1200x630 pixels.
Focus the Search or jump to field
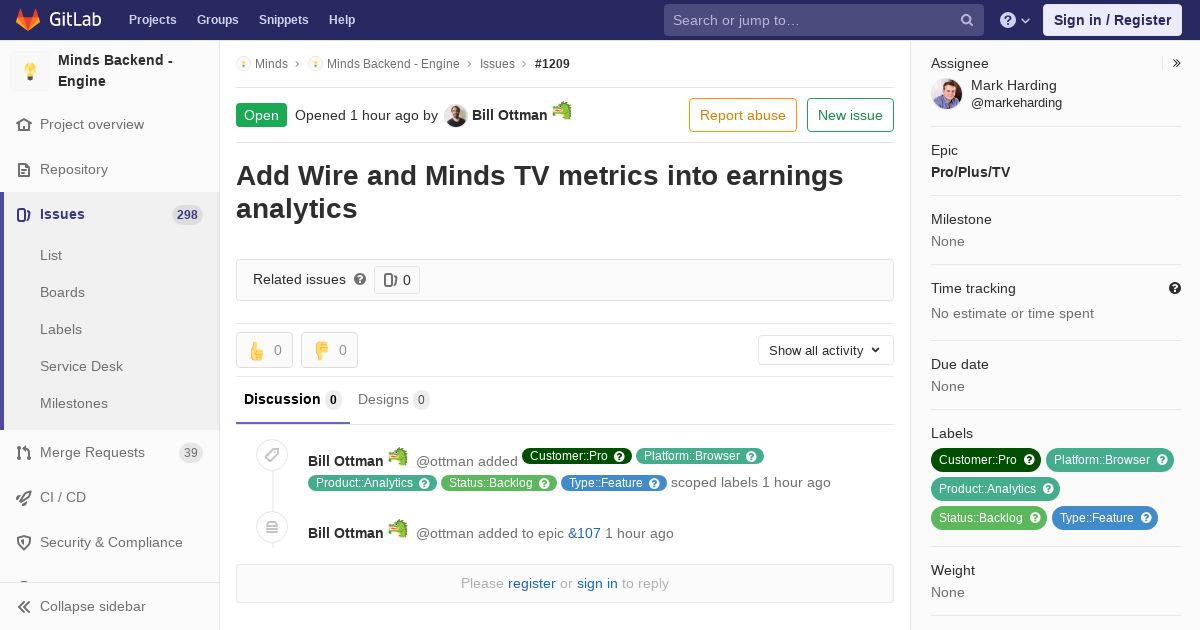pyautogui.click(x=824, y=20)
